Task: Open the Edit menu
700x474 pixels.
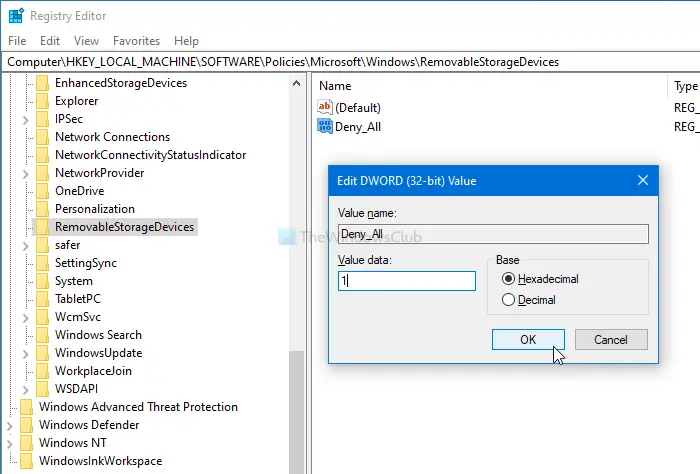Action: 50,41
